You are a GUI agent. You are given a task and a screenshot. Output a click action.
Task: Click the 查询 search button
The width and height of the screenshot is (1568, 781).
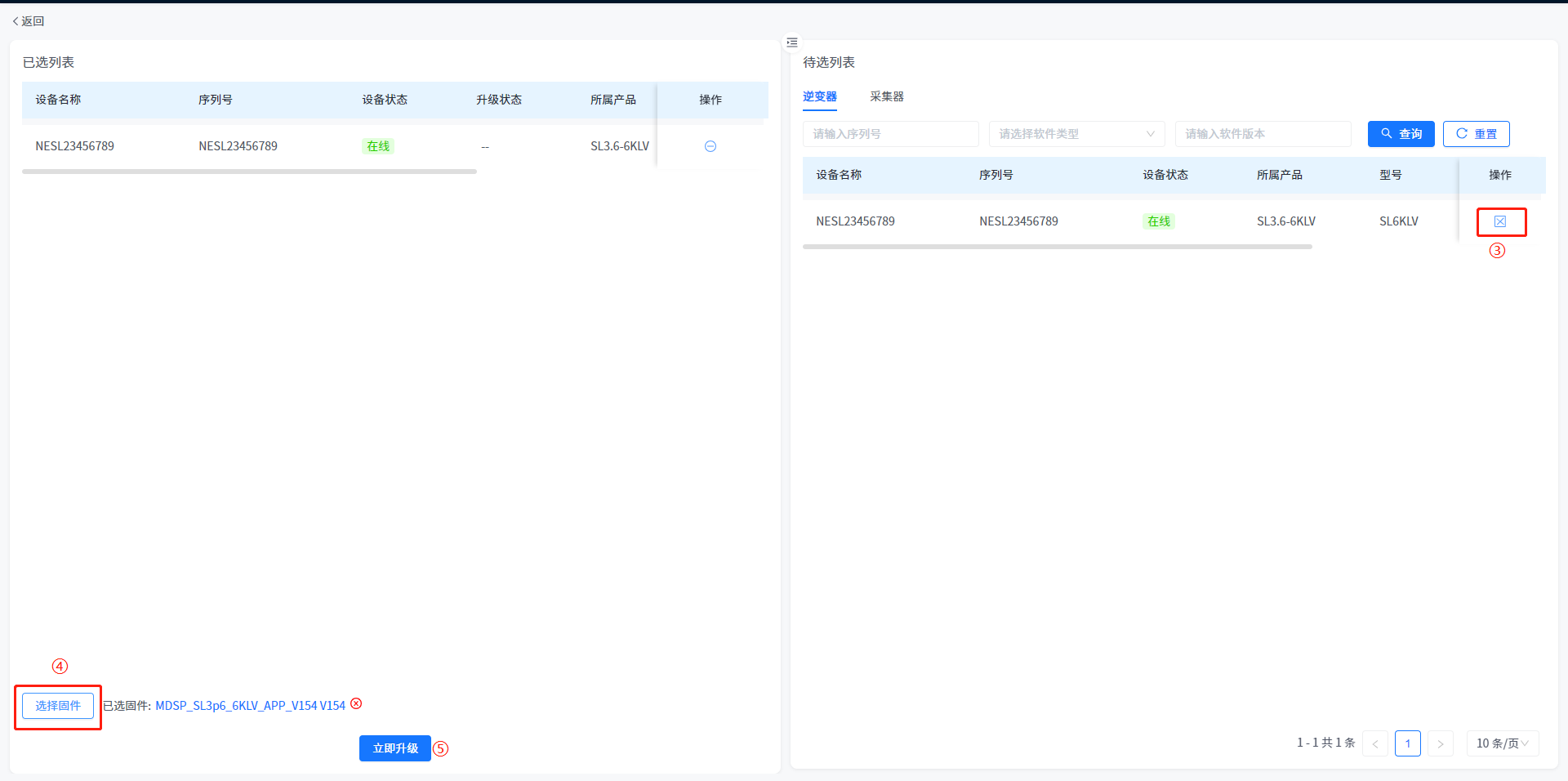coord(1401,134)
